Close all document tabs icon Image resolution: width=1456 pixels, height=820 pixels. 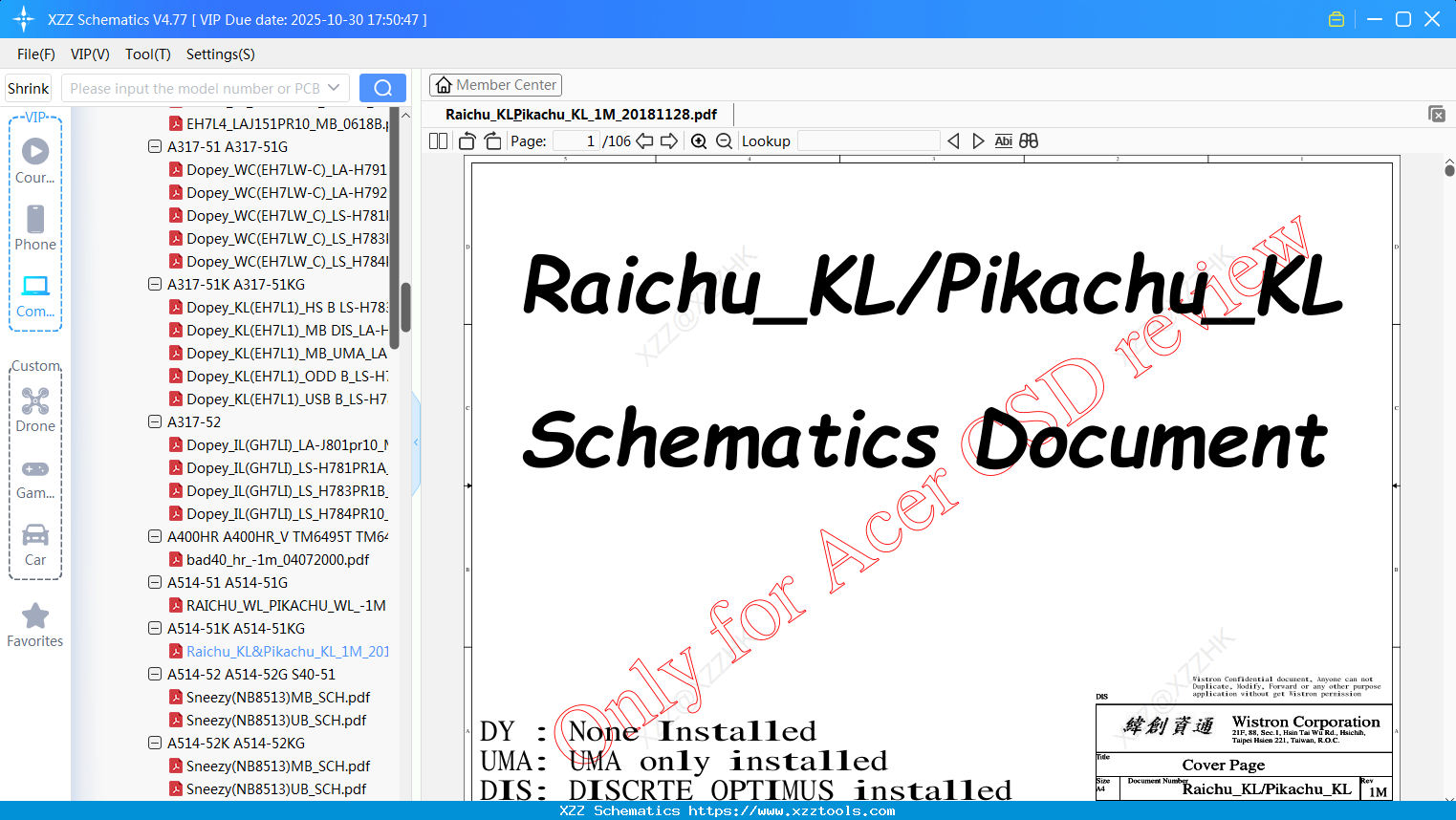click(x=1437, y=114)
